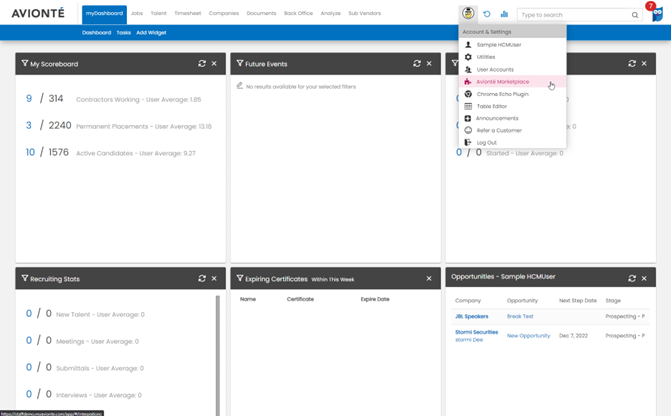Click the 9 Contractors Working count
This screenshot has height=416, width=671.
(29, 98)
